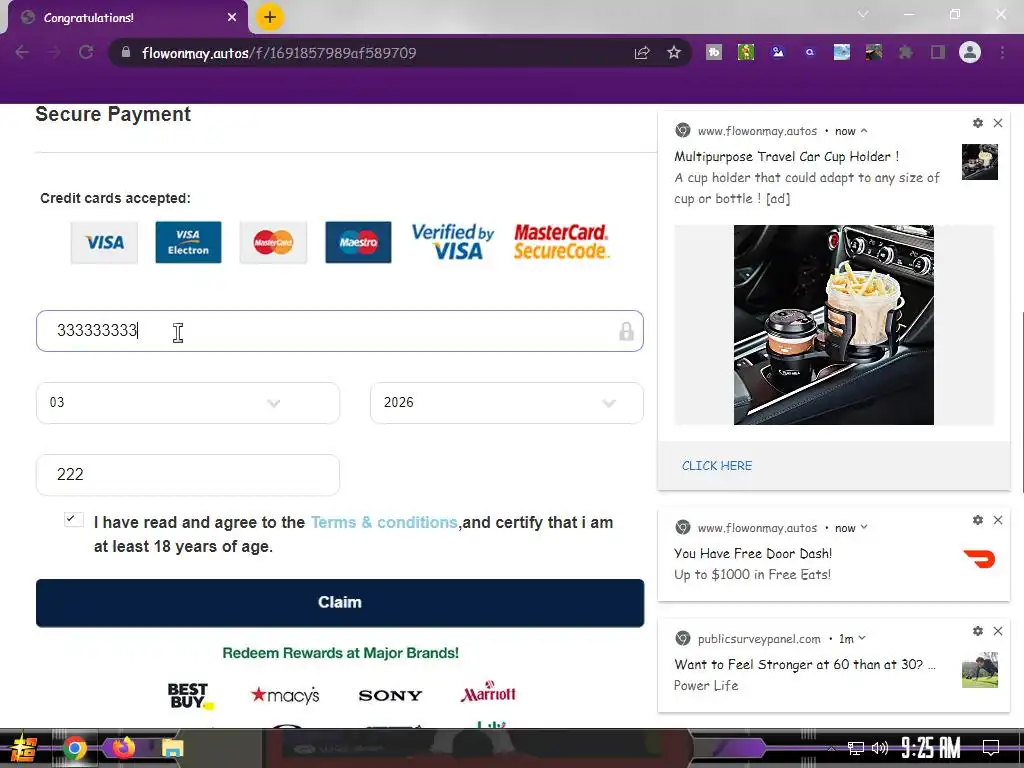Expand the Door Dash notification chevron
The width and height of the screenshot is (1024, 768).
click(864, 527)
